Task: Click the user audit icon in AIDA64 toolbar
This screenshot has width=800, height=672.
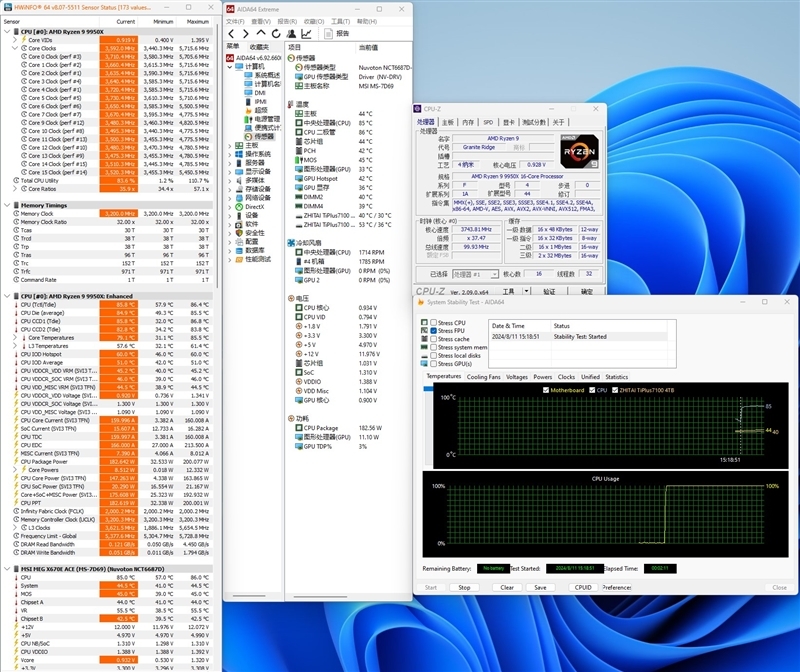Action: click(x=292, y=33)
